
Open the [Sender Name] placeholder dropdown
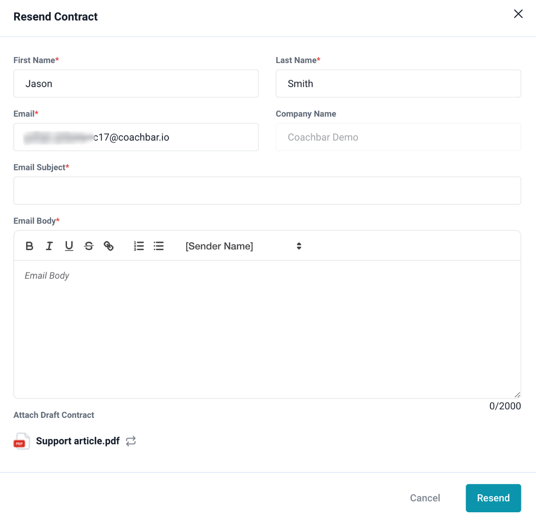click(x=243, y=246)
